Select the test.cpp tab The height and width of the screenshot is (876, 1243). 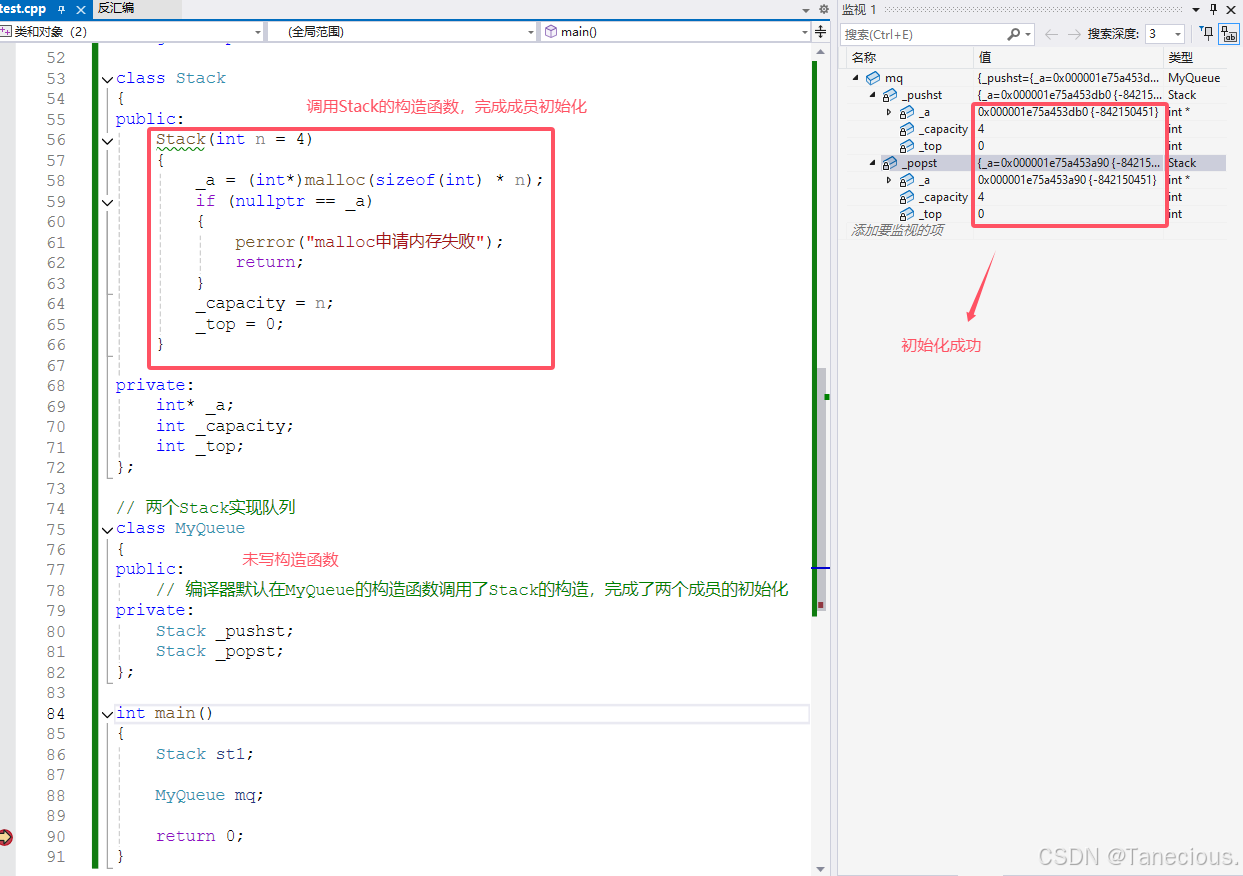click(23, 9)
